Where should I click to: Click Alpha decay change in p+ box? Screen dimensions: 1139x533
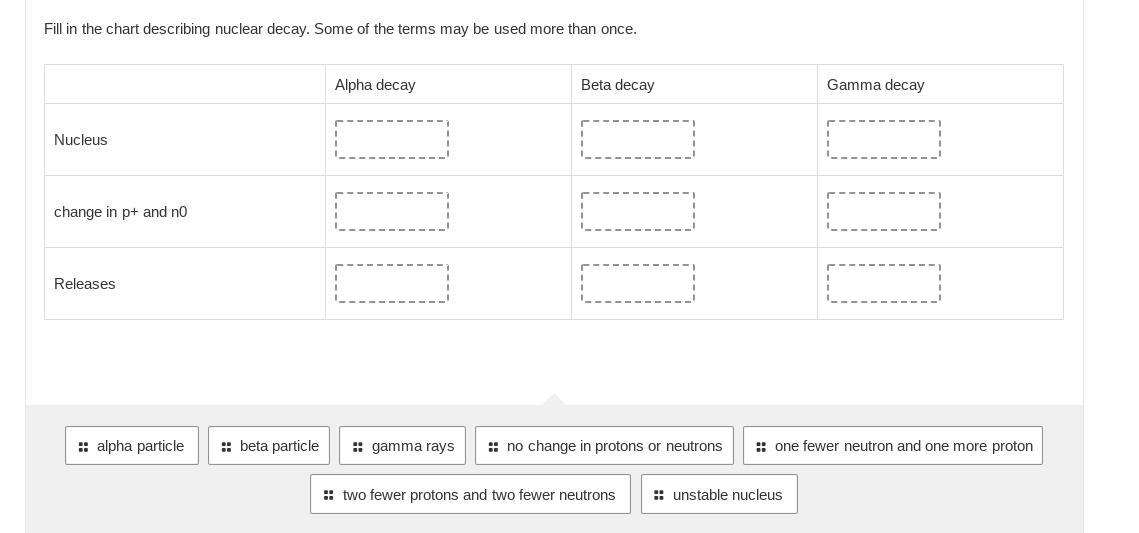pyautogui.click(x=392, y=212)
